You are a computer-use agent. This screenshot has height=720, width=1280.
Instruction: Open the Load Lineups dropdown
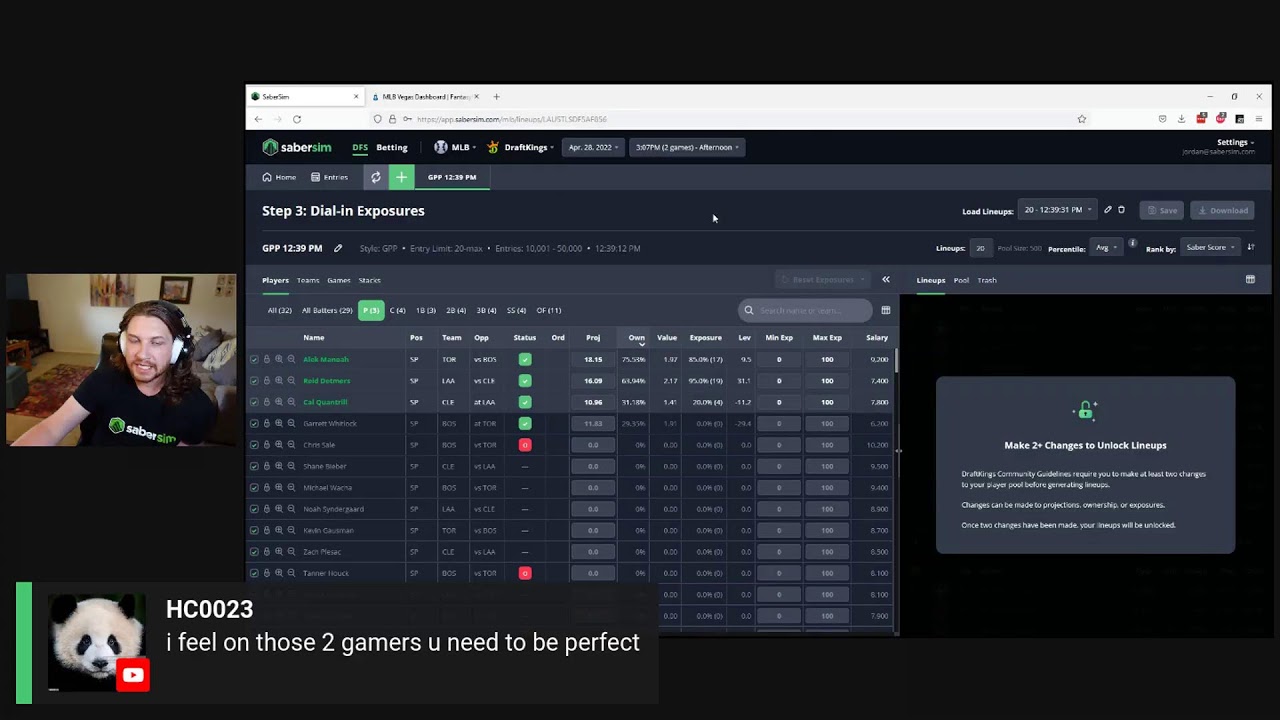[x=1058, y=210]
